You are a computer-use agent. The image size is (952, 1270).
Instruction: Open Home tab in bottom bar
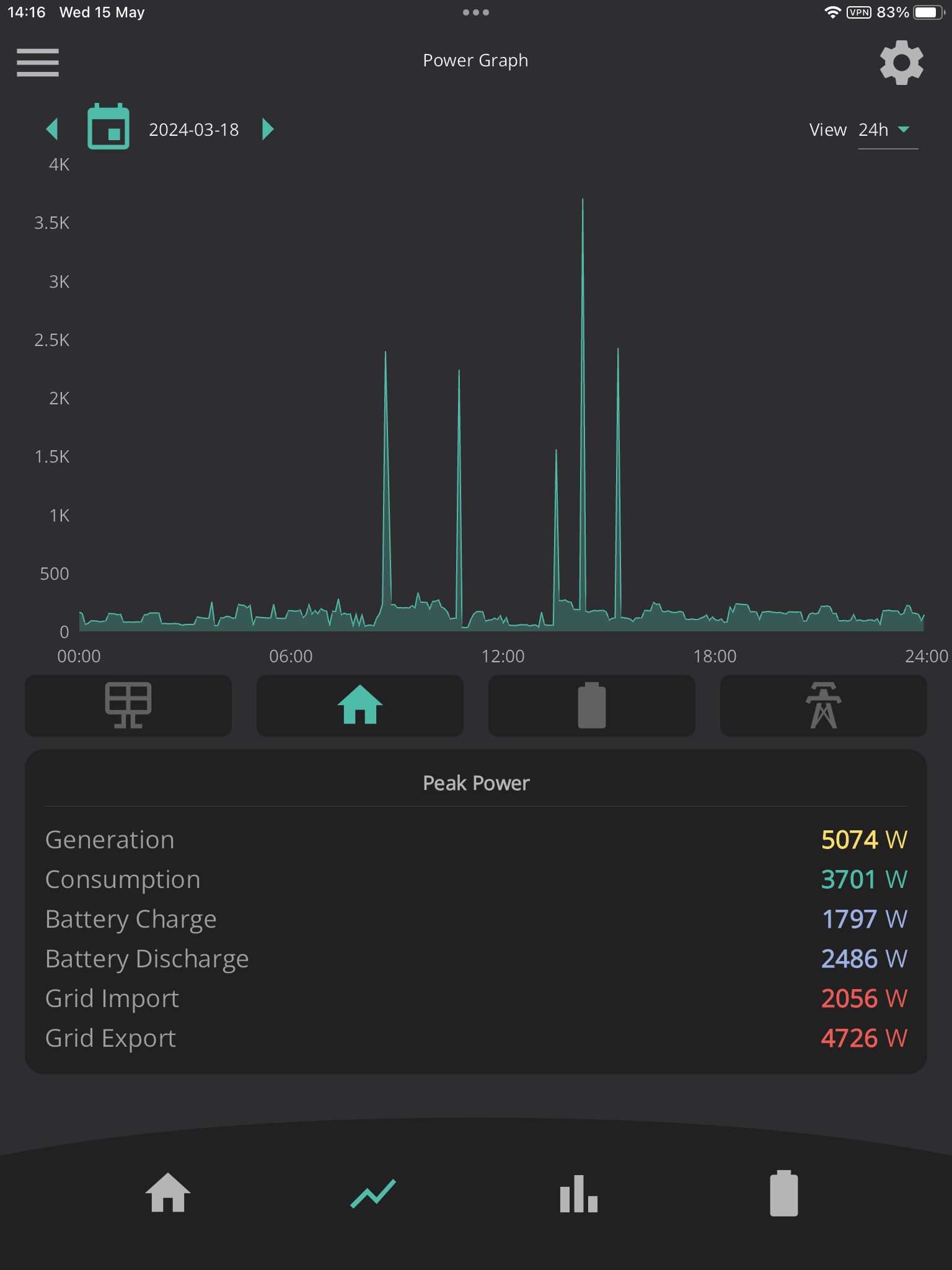pos(167,1192)
